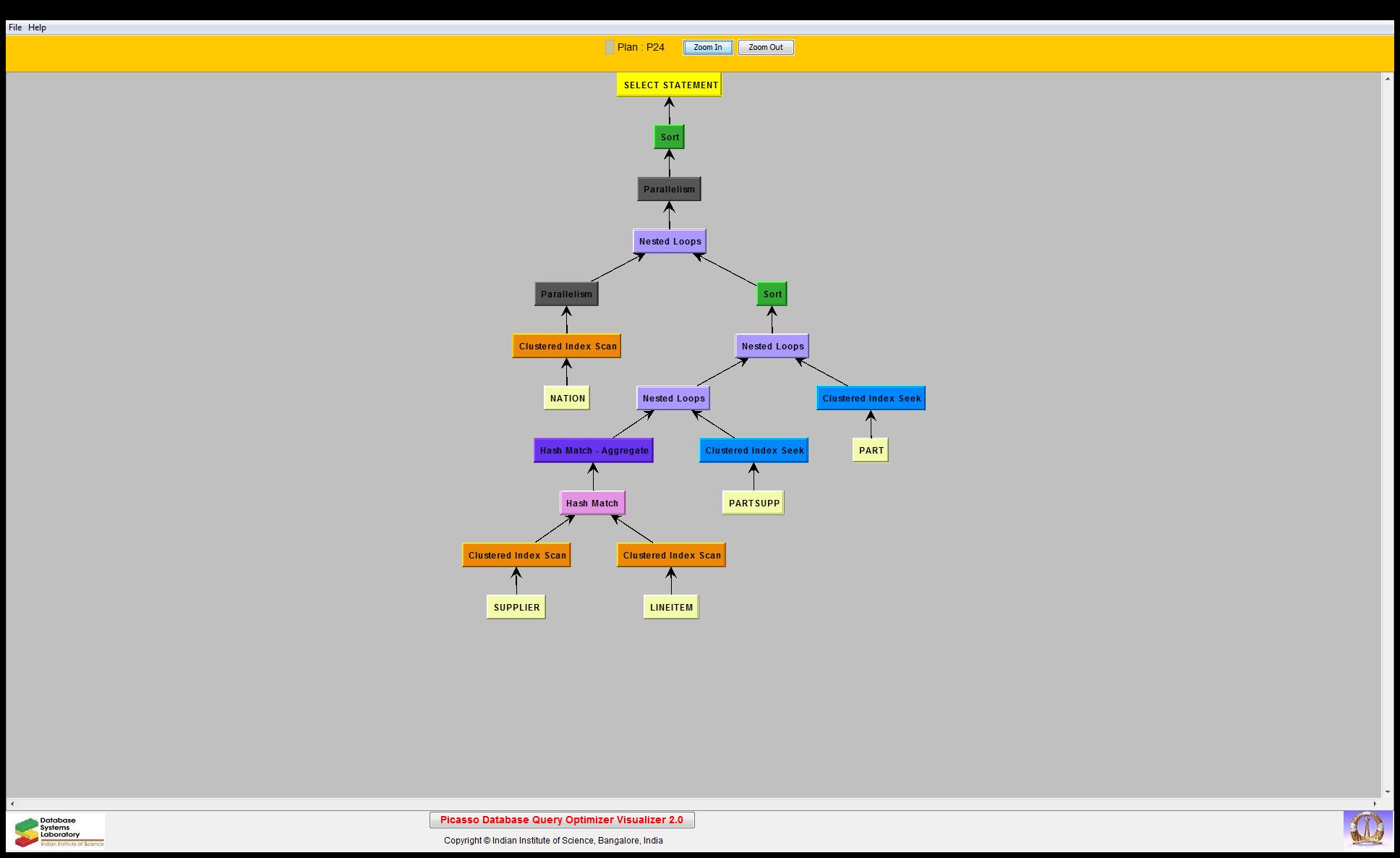This screenshot has width=1400, height=858.
Task: Click the vertical scrollbar down arrow
Action: click(x=1388, y=792)
